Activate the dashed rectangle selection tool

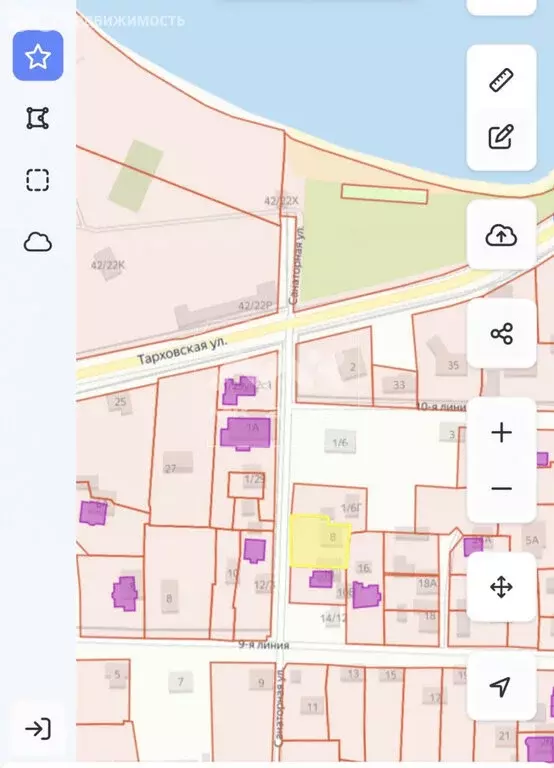pos(38,180)
